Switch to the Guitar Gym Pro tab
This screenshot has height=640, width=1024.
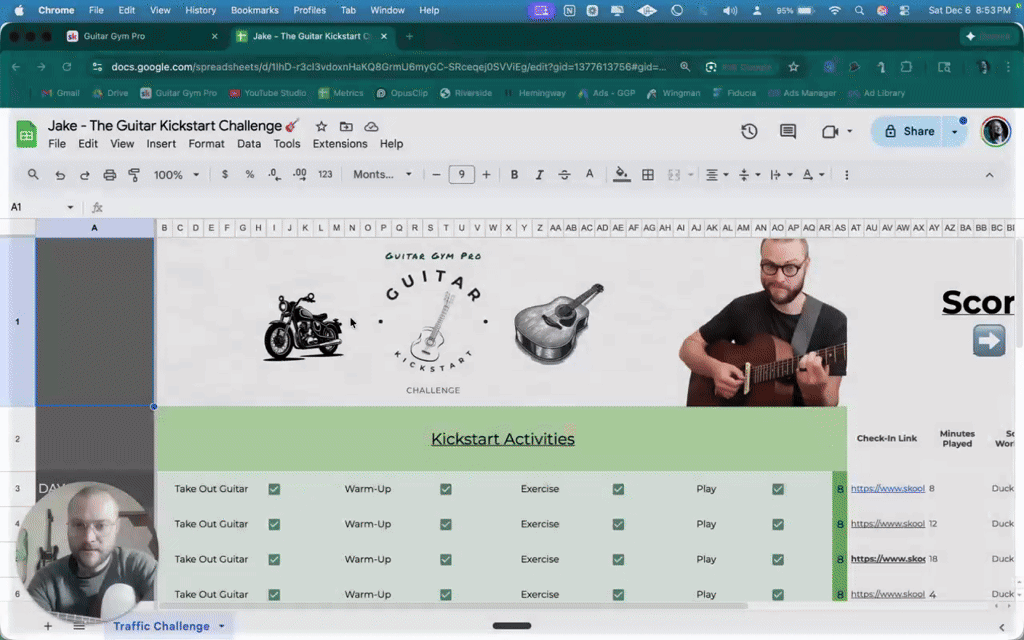click(142, 36)
